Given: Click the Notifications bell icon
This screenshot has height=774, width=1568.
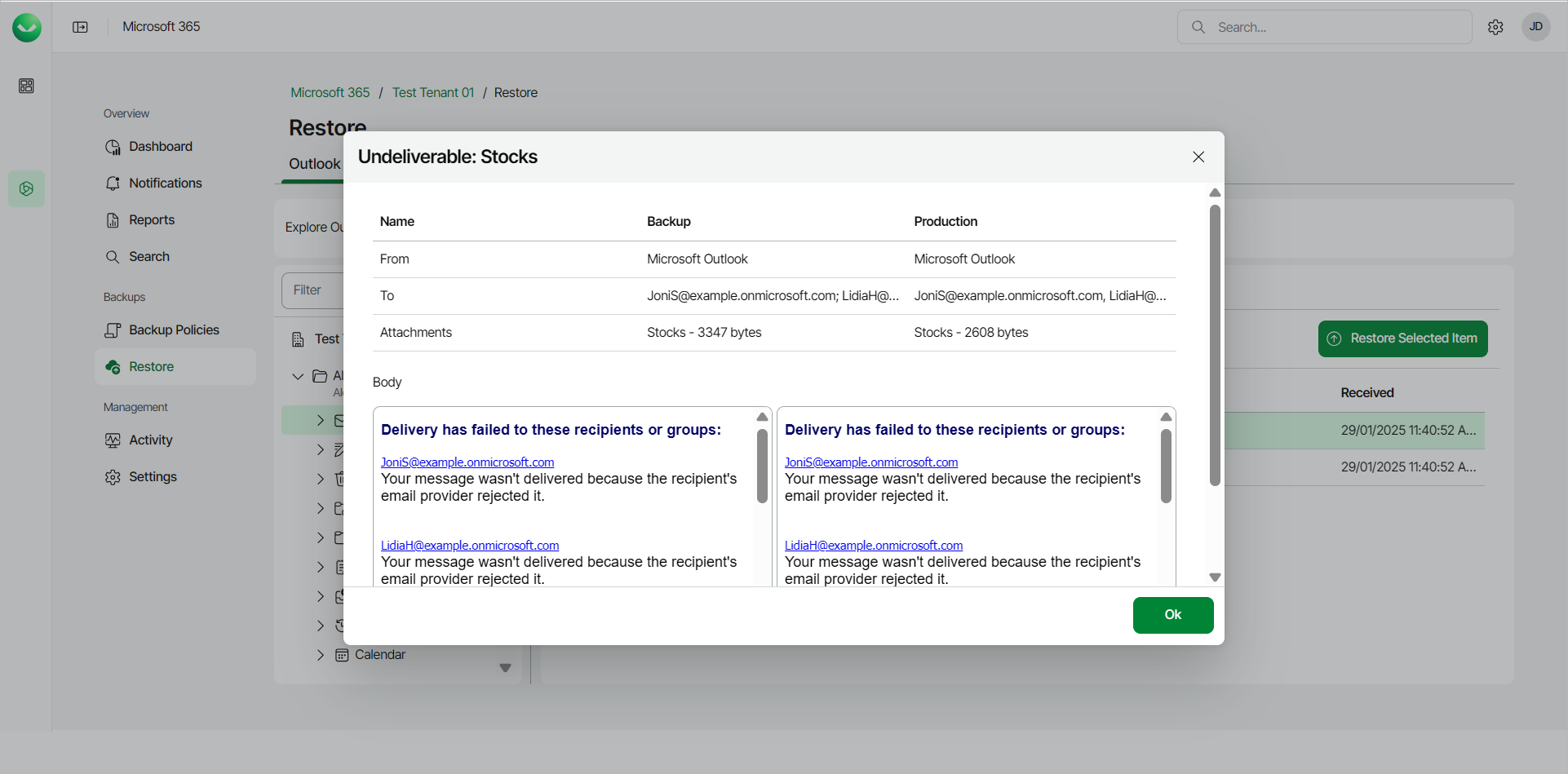Looking at the screenshot, I should (x=113, y=184).
